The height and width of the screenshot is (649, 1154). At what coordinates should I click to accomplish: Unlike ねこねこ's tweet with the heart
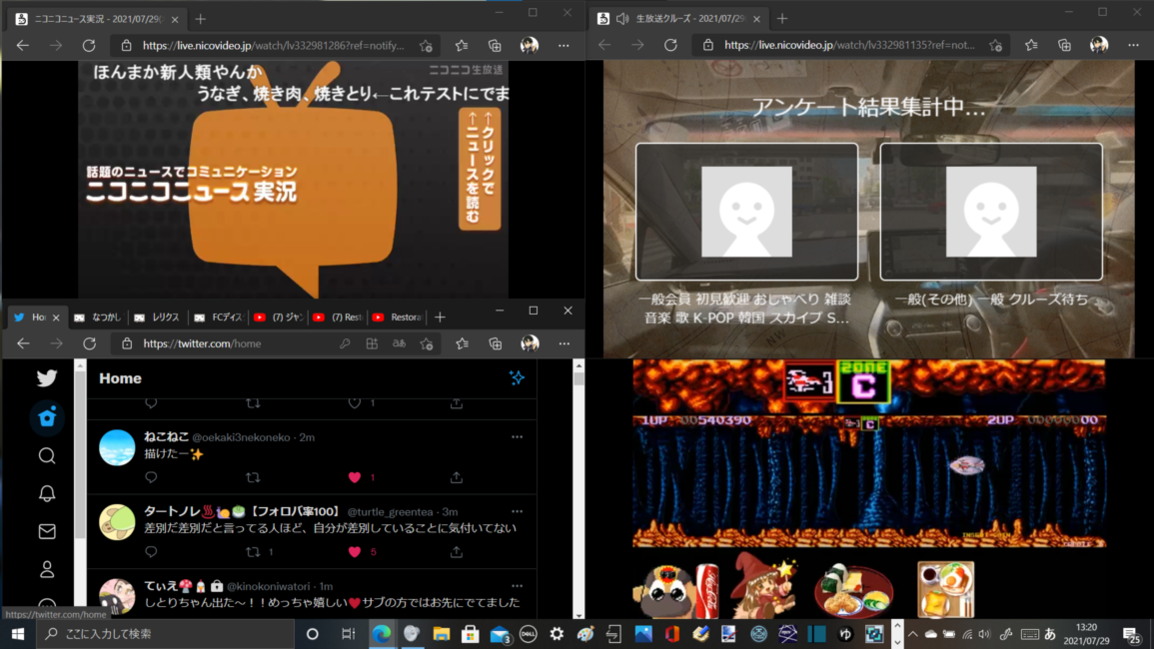point(355,478)
